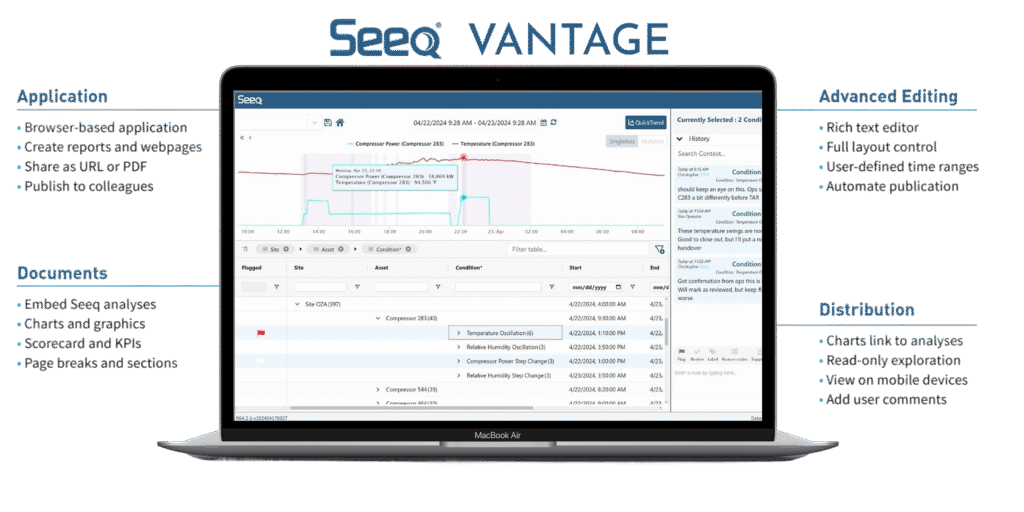Click the Label icon in notes panel
The height and width of the screenshot is (512, 1024).
pyautogui.click(x=712, y=352)
